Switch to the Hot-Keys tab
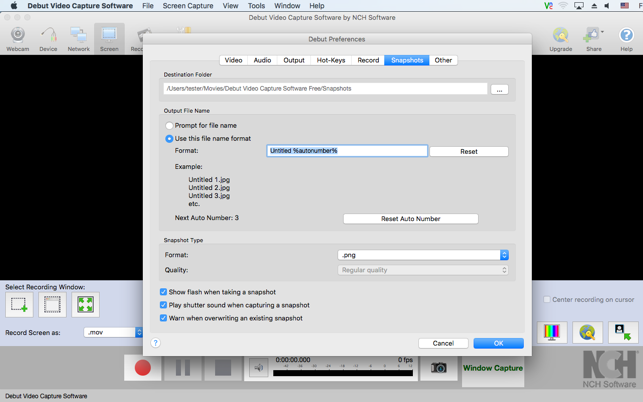The width and height of the screenshot is (643, 402). pyautogui.click(x=331, y=60)
